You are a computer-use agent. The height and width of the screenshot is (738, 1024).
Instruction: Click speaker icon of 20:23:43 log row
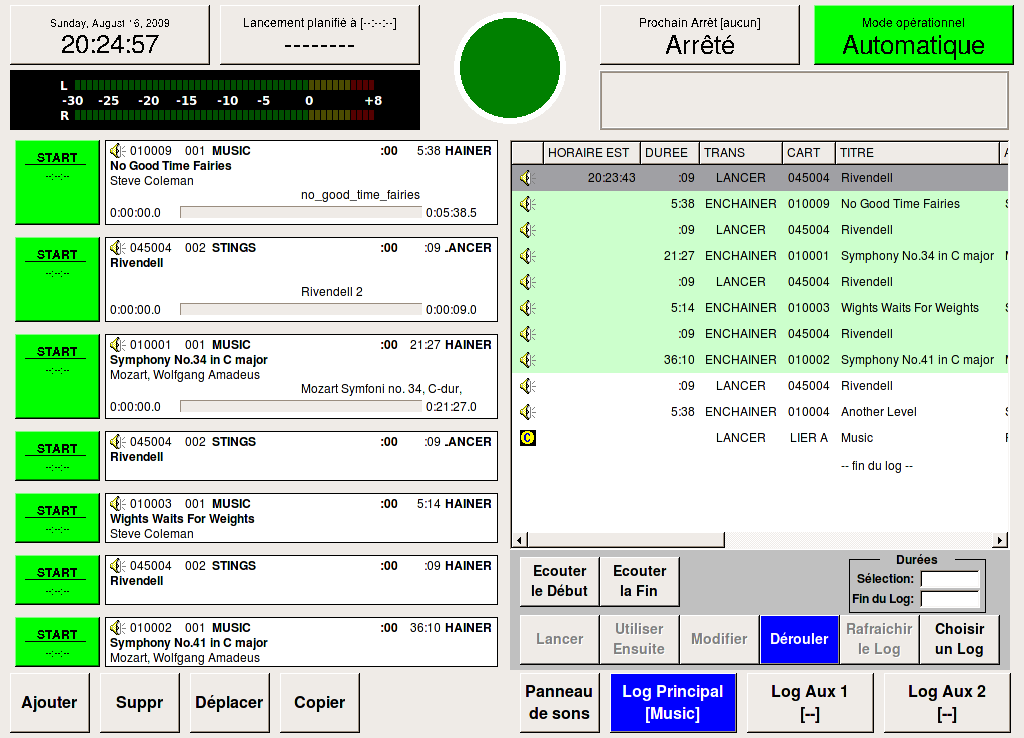[x=527, y=178]
